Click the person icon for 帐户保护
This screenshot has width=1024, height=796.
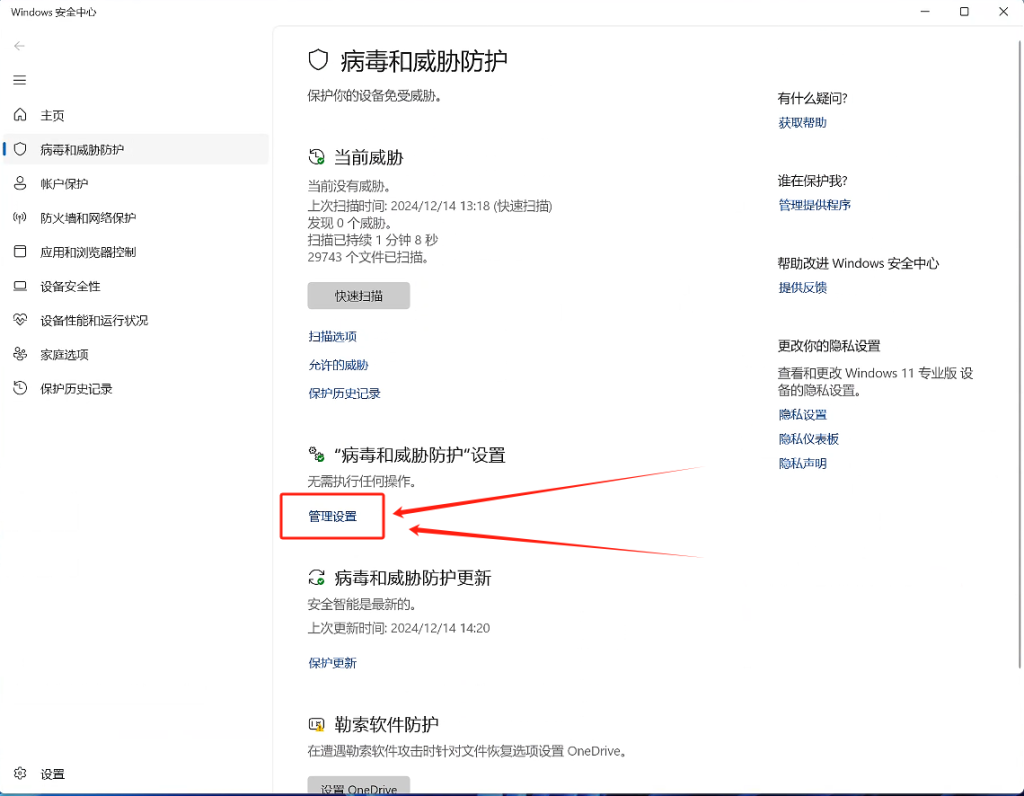(20, 183)
